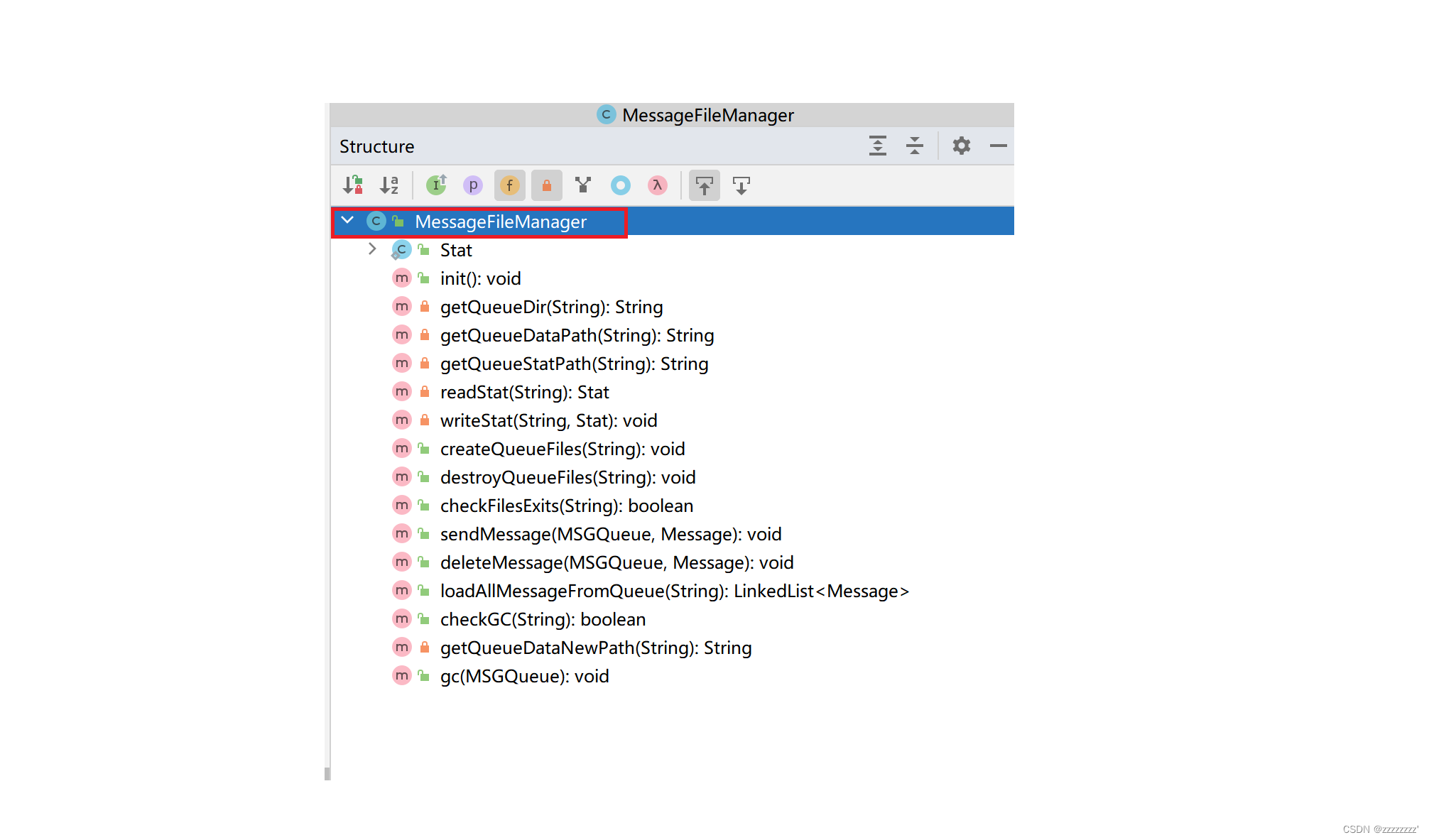Image resolution: width=1429 pixels, height=840 pixels.
Task: Click class icon beside Stat
Action: (x=401, y=249)
